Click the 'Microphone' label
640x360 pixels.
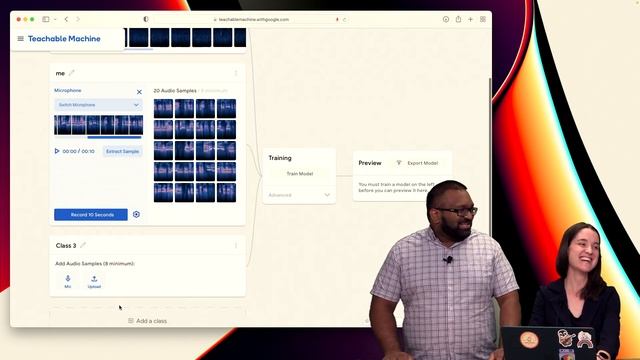(x=68, y=90)
